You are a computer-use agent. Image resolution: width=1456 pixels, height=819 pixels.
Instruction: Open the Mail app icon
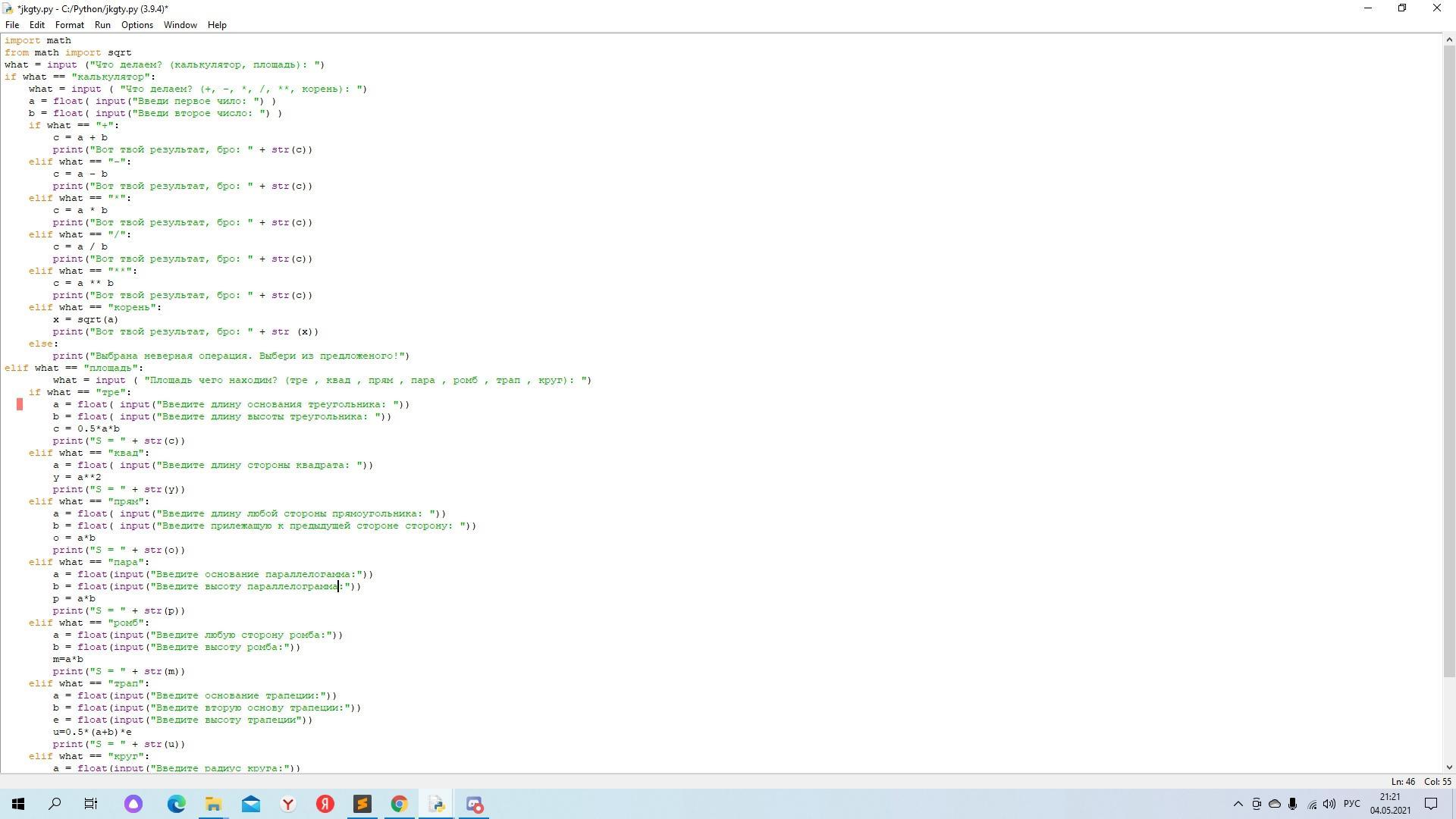(250, 804)
